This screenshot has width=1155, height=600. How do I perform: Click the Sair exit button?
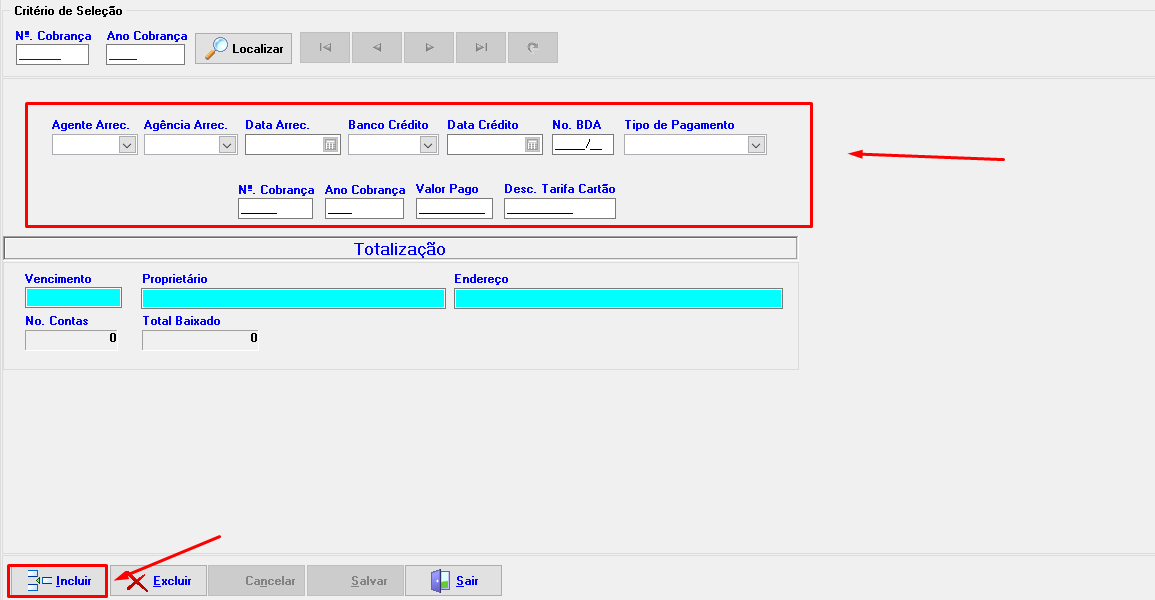(x=453, y=581)
